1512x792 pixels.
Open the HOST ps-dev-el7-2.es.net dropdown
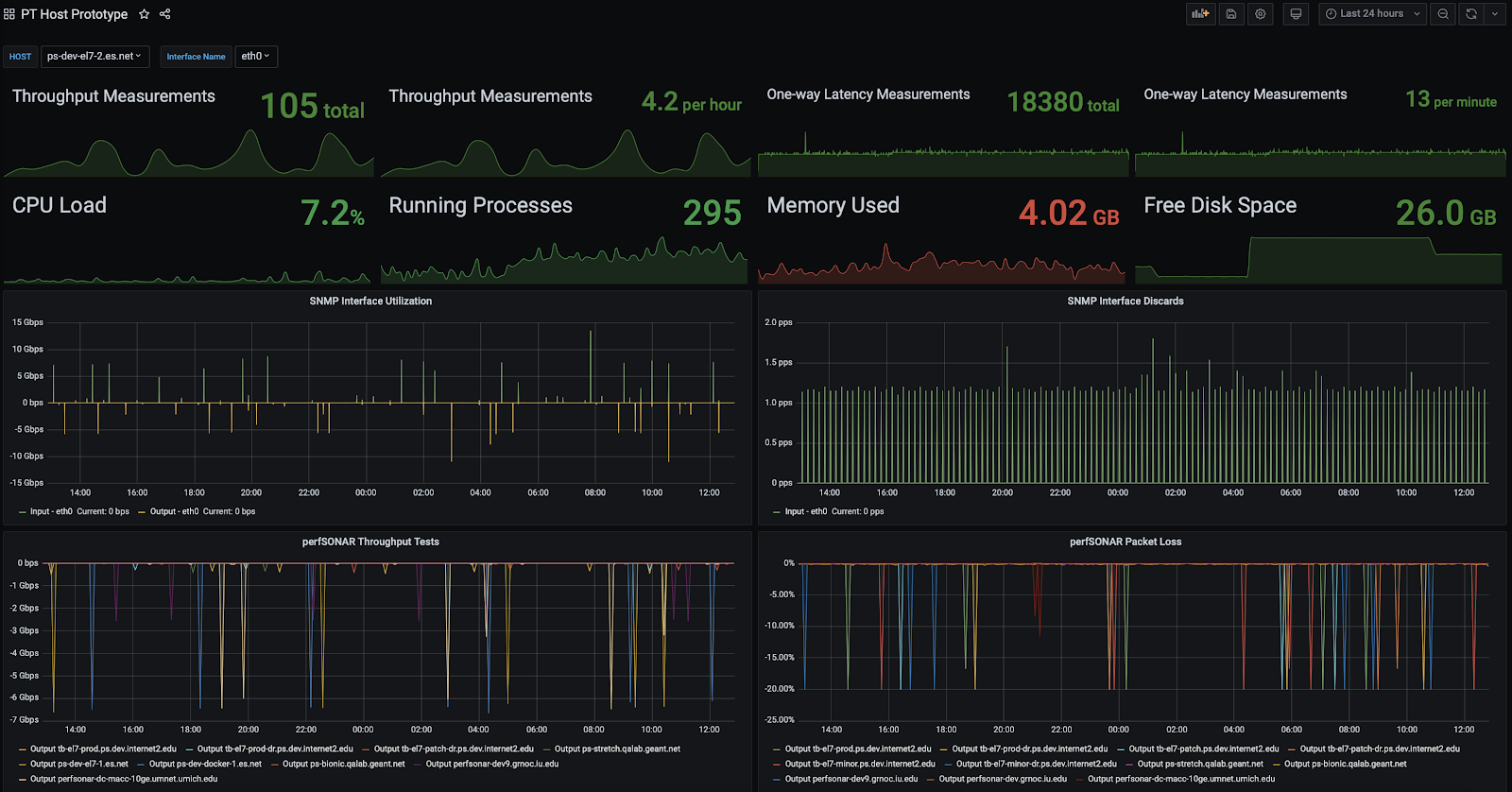pos(94,57)
